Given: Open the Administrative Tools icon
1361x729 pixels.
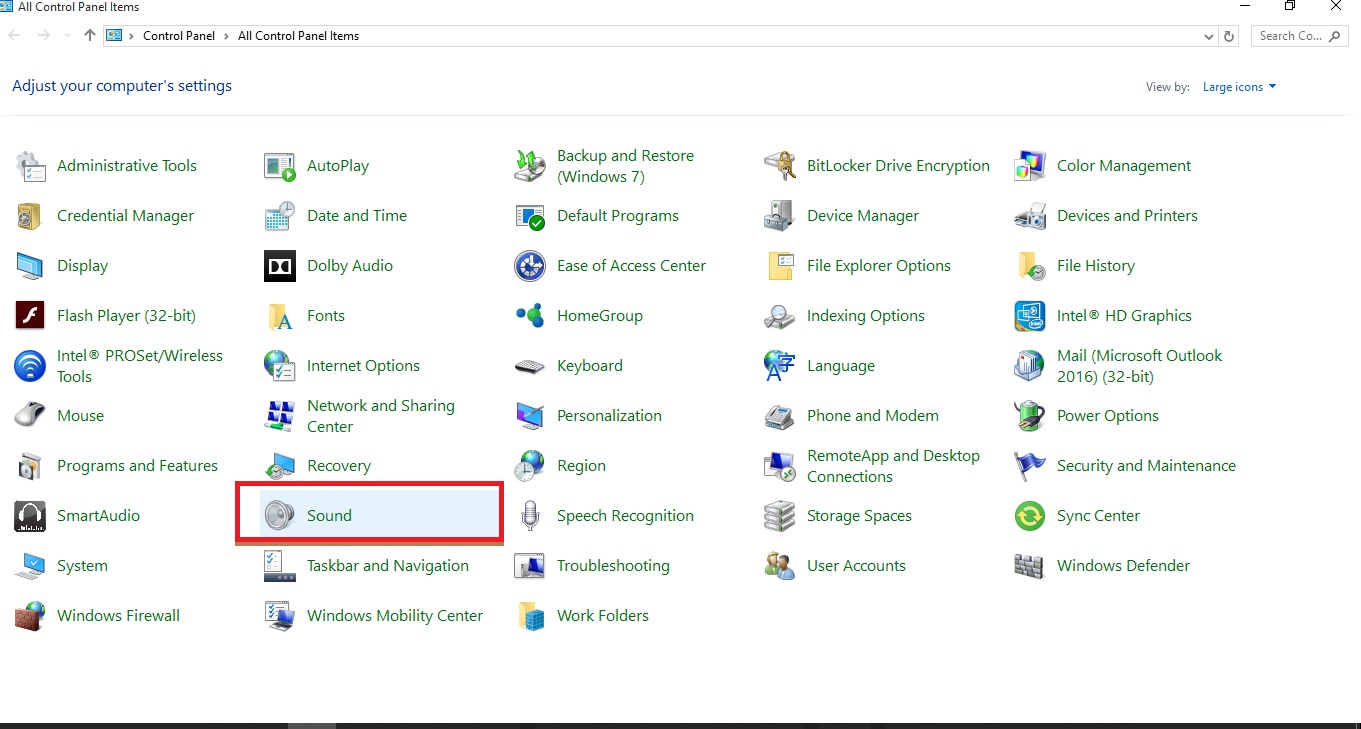Looking at the screenshot, I should pos(31,166).
